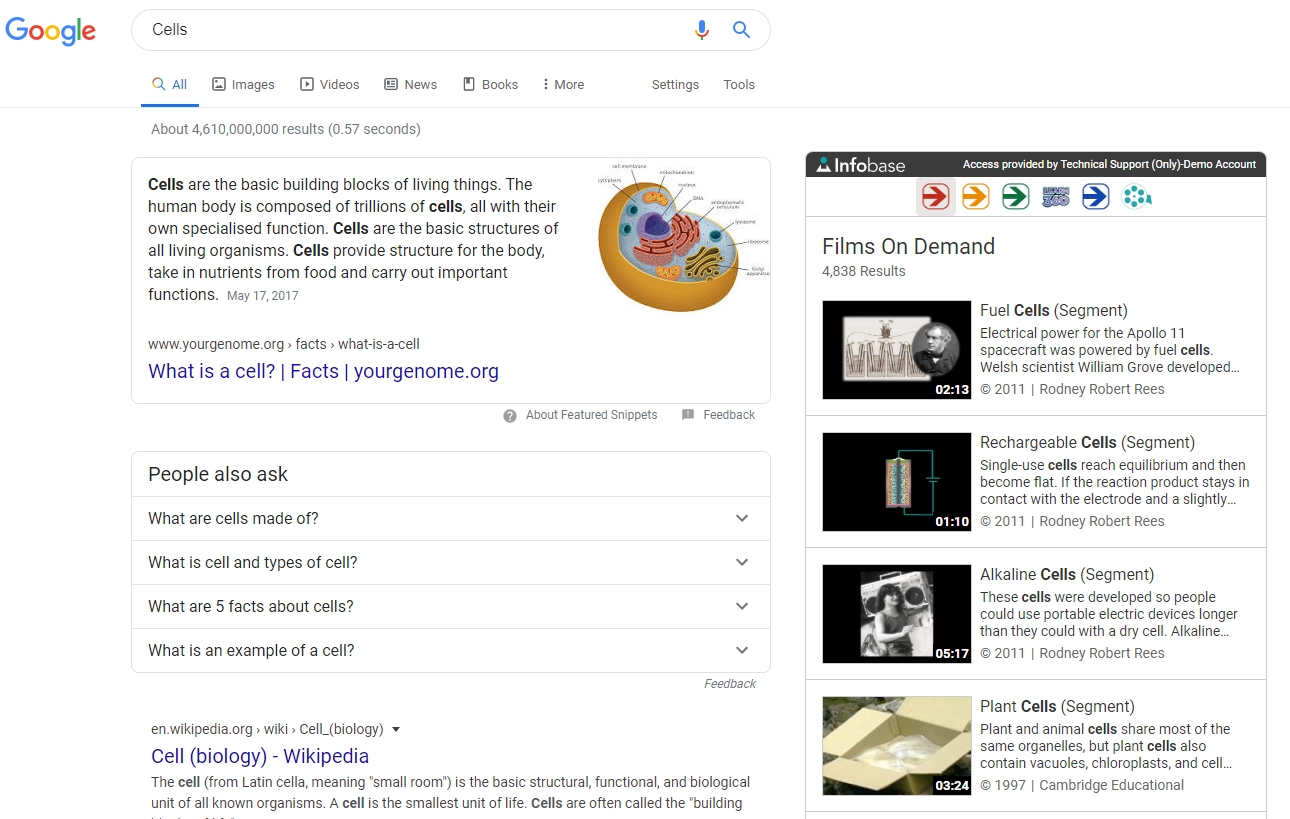
Task: Open 'Alkaline Cells (Segment)' title
Action: (x=1067, y=574)
